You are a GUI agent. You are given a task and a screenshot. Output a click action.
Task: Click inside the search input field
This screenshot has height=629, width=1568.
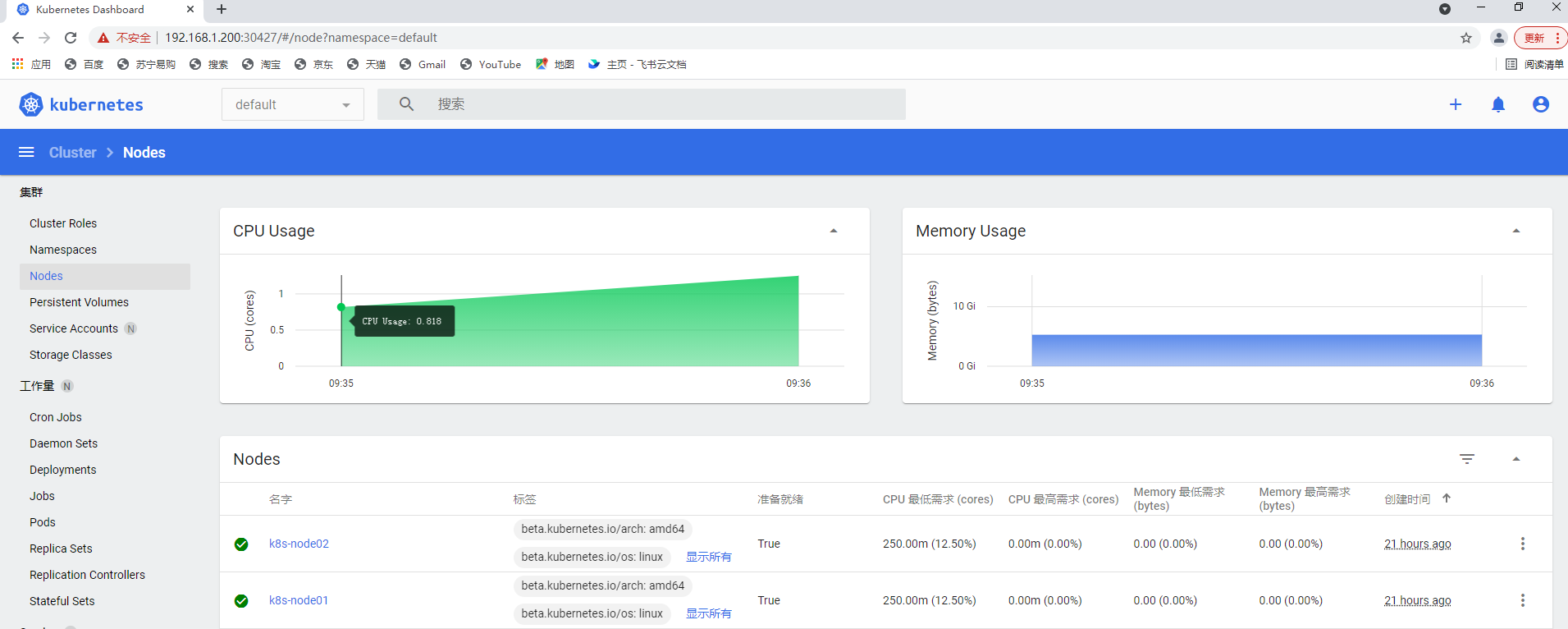pos(642,104)
